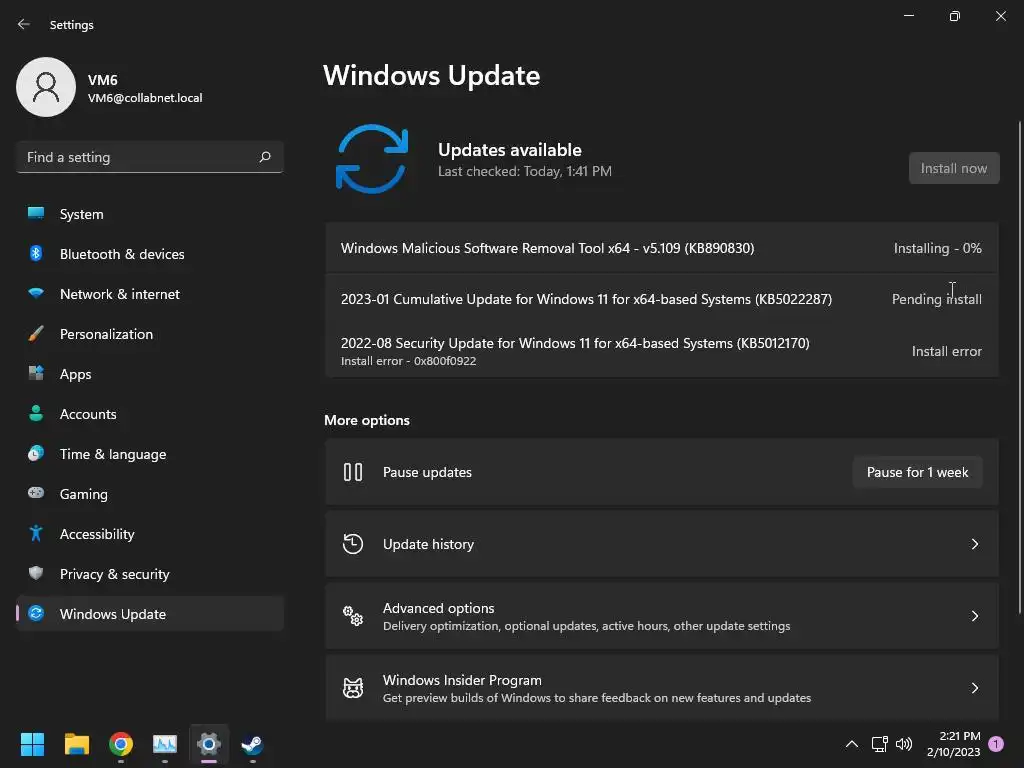Viewport: 1024px width, 768px height.
Task: Click the Privacy & security shield icon
Action: click(36, 573)
